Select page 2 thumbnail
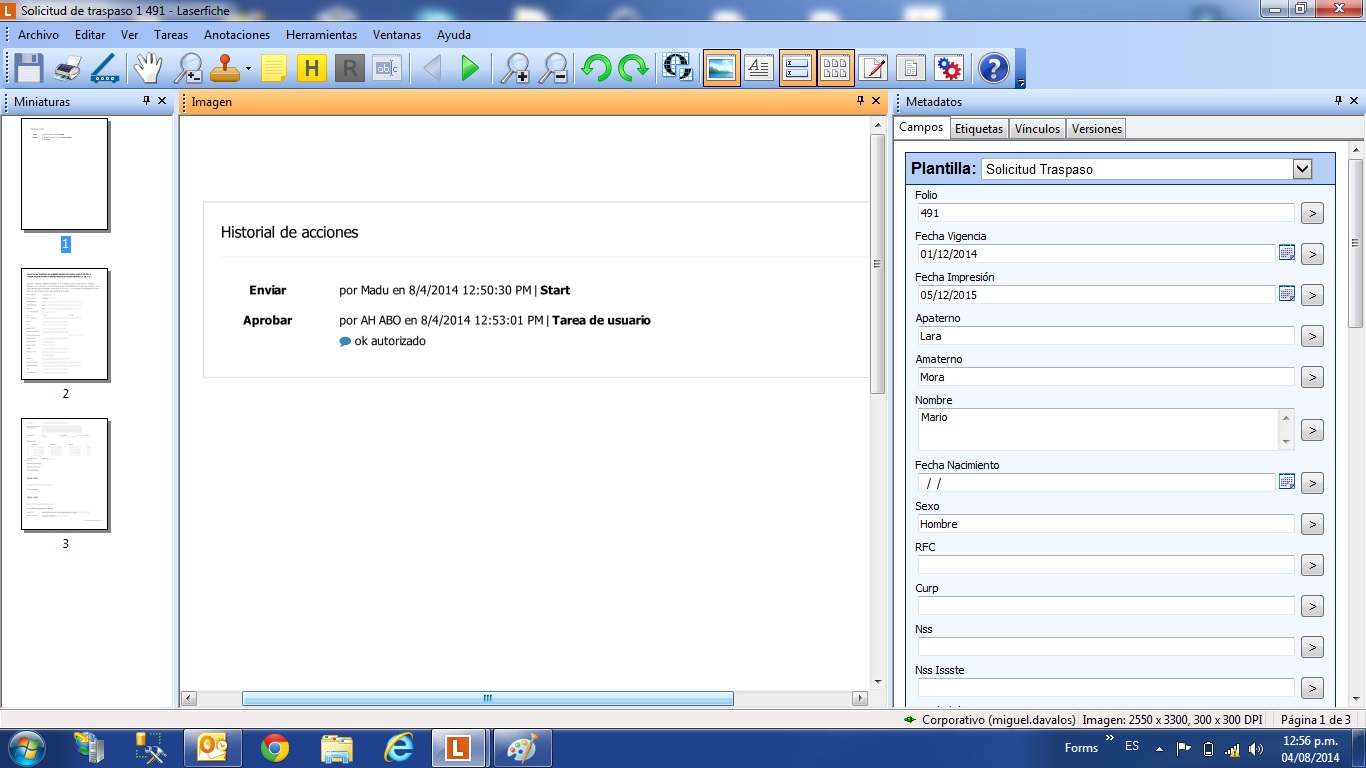Image resolution: width=1366 pixels, height=768 pixels. point(65,324)
